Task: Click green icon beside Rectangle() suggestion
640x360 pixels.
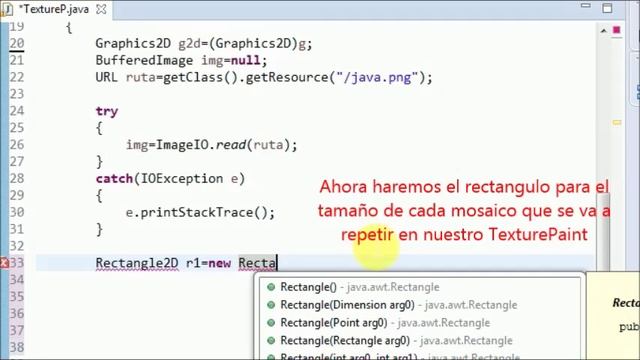Action: point(271,287)
